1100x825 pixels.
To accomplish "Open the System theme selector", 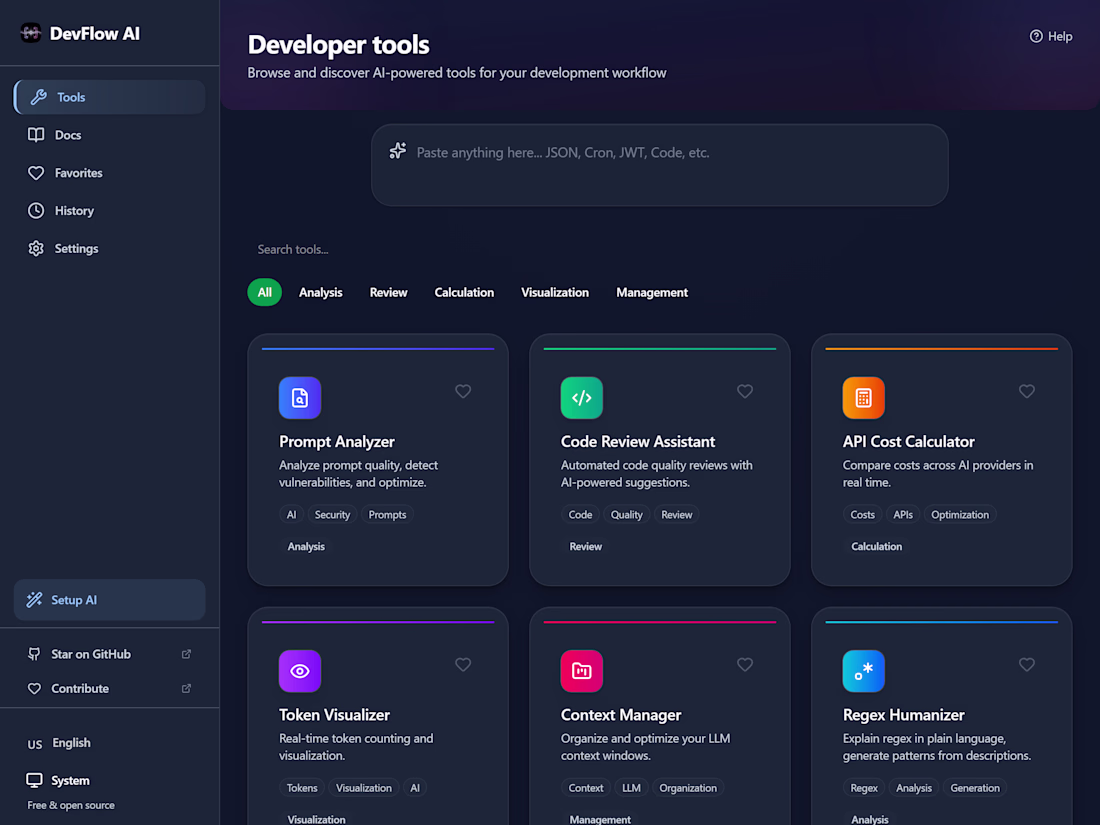I will pos(109,780).
